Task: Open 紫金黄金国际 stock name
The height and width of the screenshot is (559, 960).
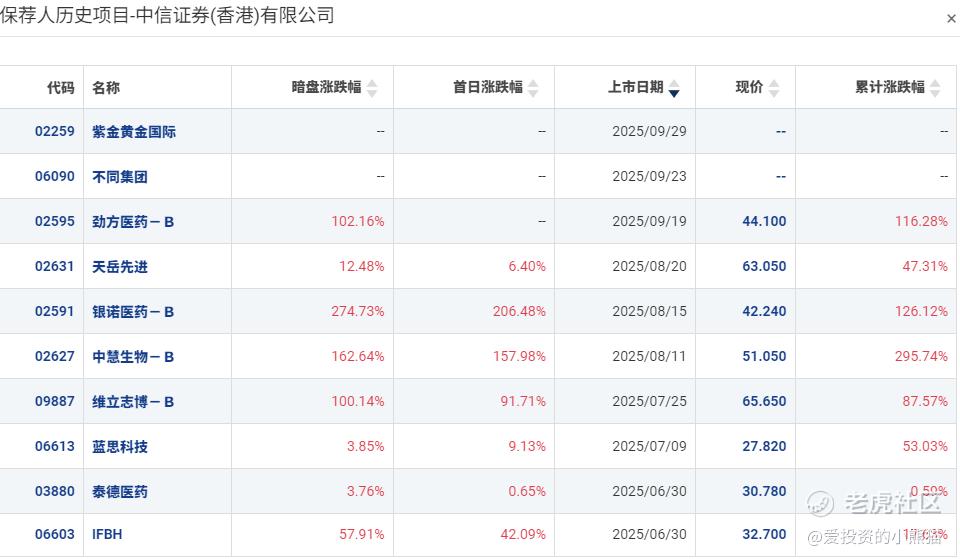Action: (x=134, y=132)
